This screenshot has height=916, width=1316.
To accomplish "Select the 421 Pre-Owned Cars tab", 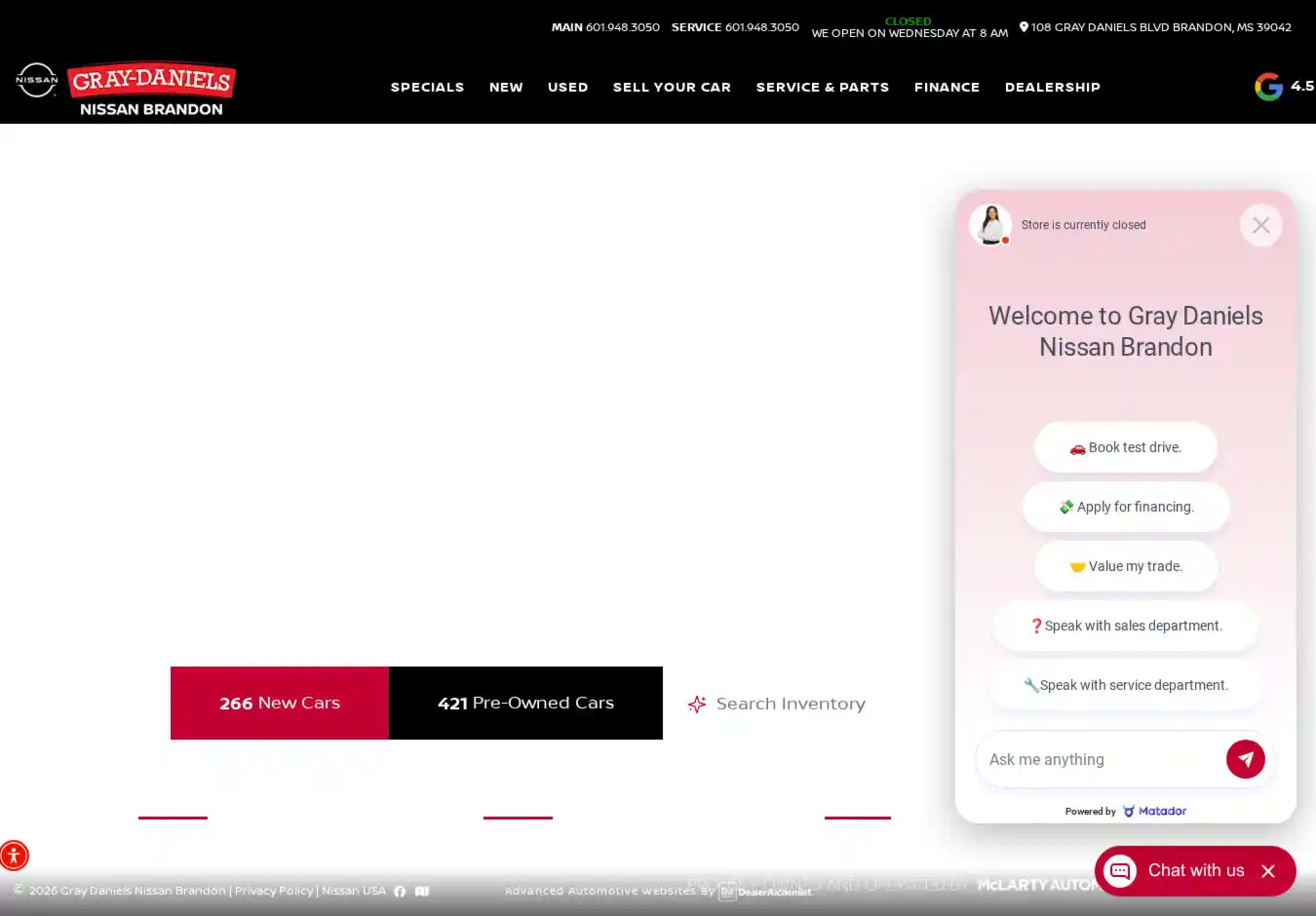I will pyautogui.click(x=526, y=703).
